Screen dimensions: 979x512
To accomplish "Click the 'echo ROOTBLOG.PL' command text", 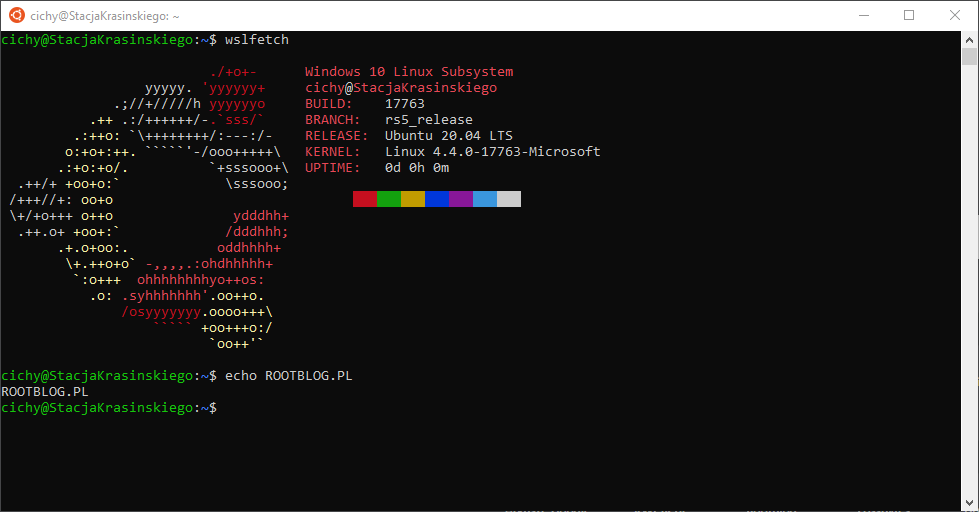I will 288,376.
